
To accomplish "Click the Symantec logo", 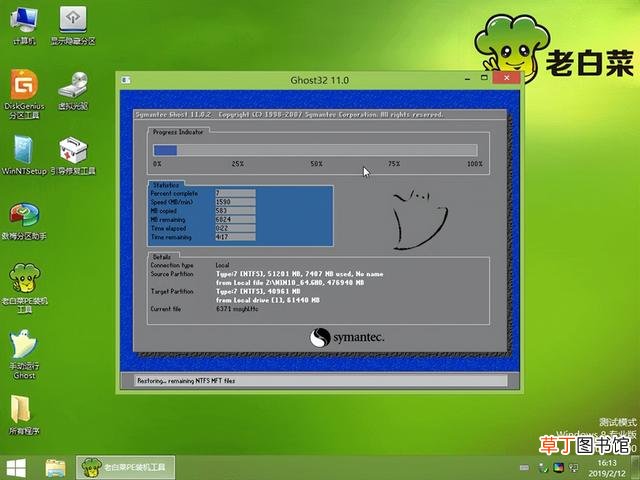I will [347, 338].
